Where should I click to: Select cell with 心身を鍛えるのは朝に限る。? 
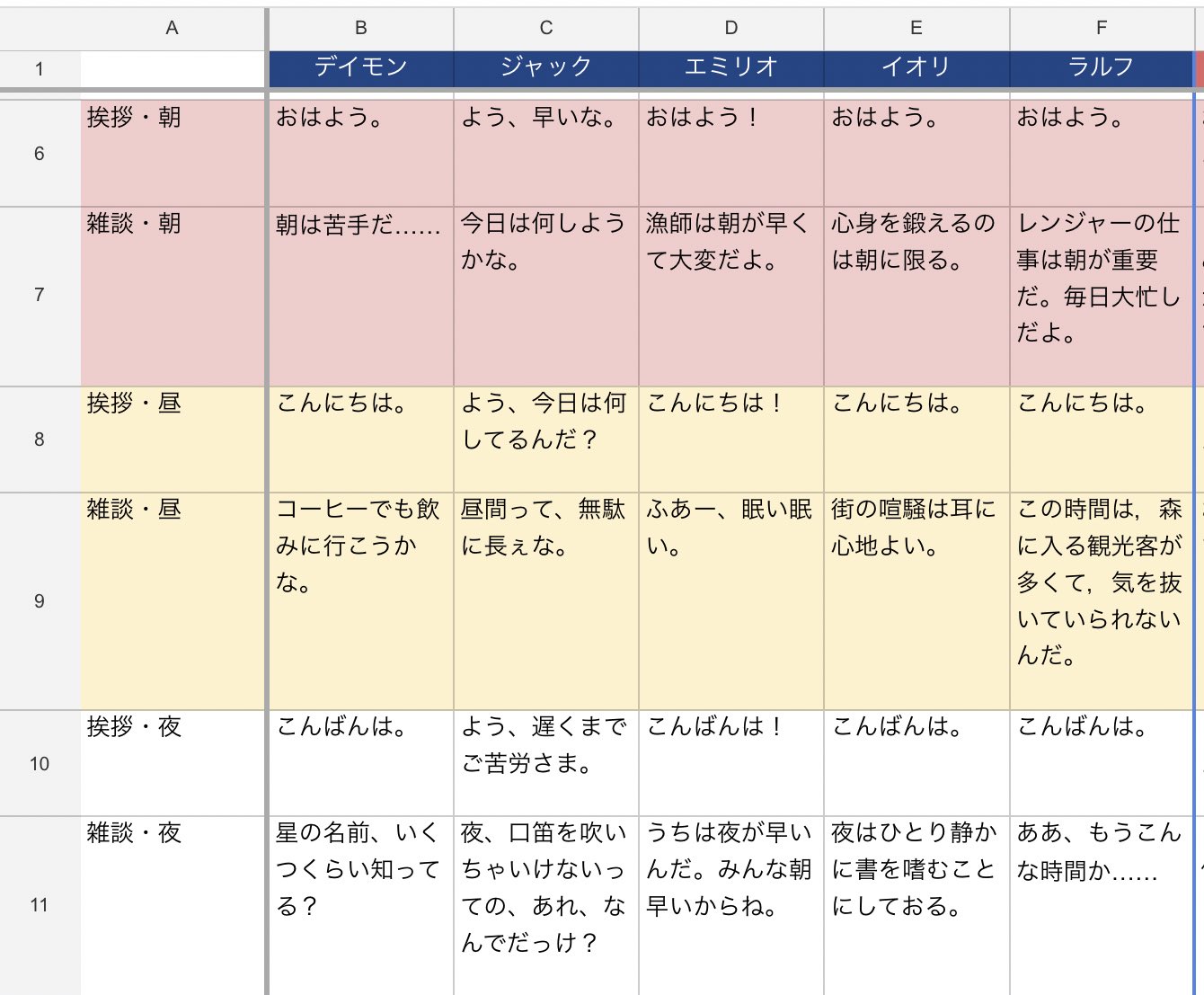point(916,297)
